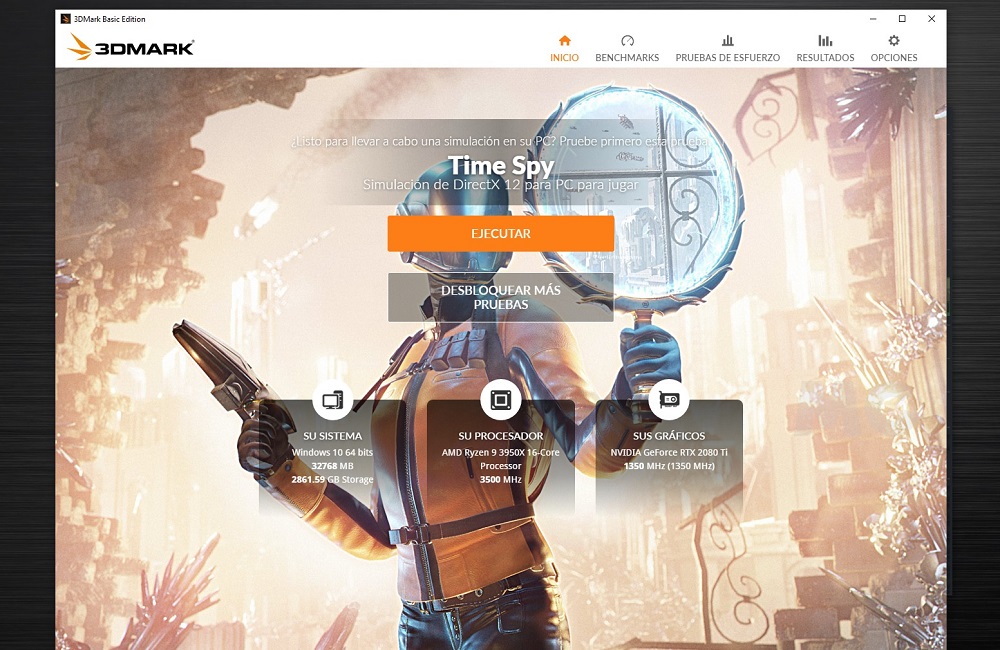
Task: Select the Pruebas de Esfuerzo chart icon
Action: pos(727,41)
